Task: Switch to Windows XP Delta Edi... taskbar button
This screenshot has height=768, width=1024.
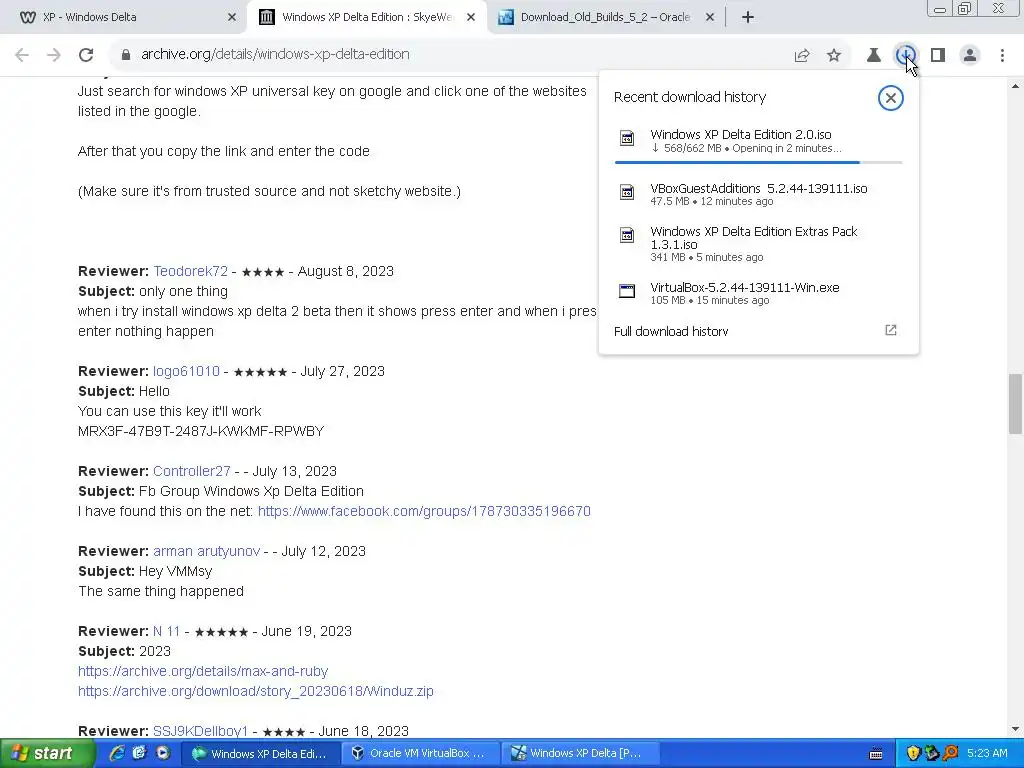Action: [x=261, y=754]
